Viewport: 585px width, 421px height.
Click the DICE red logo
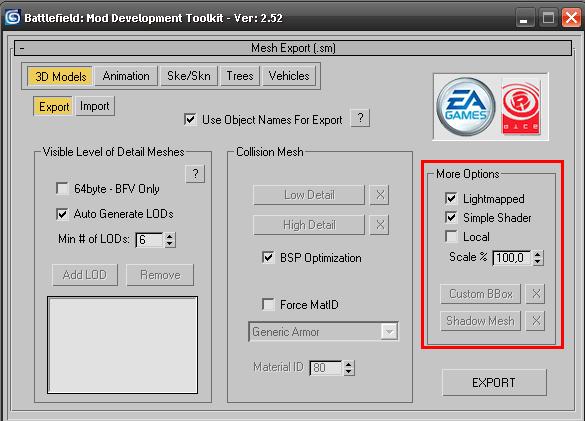tap(521, 107)
